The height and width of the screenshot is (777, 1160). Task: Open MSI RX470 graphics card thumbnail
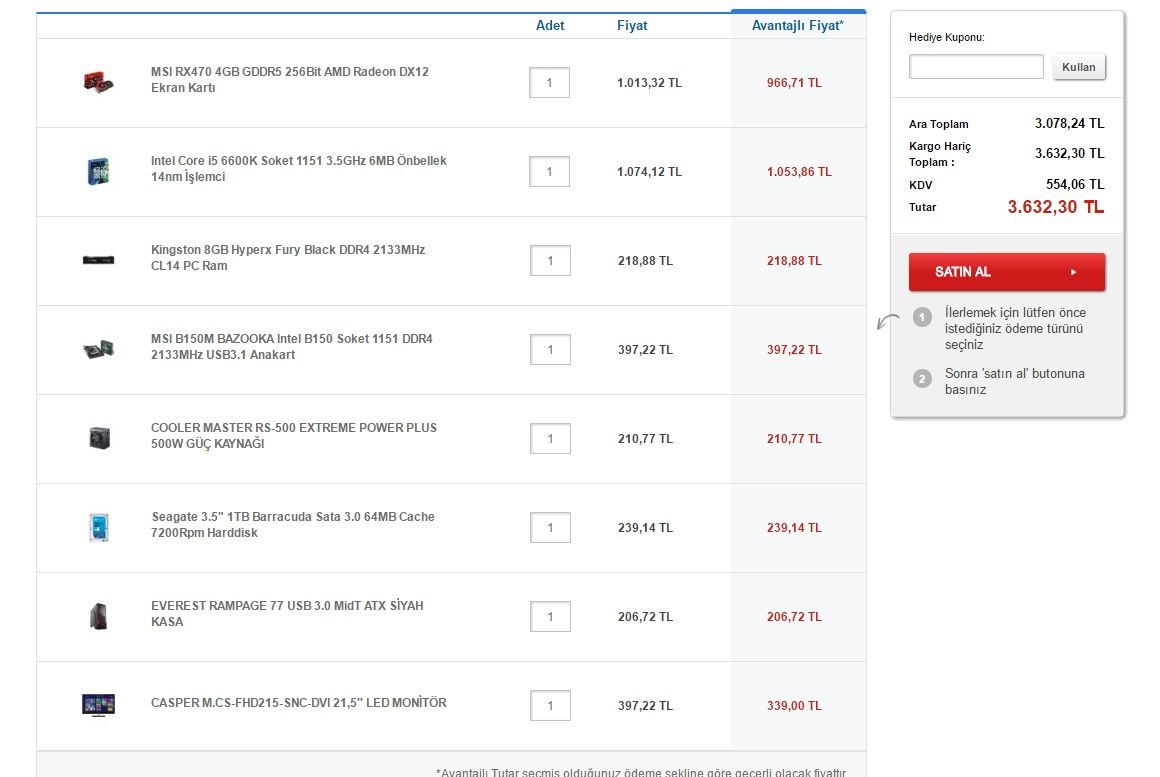98,82
